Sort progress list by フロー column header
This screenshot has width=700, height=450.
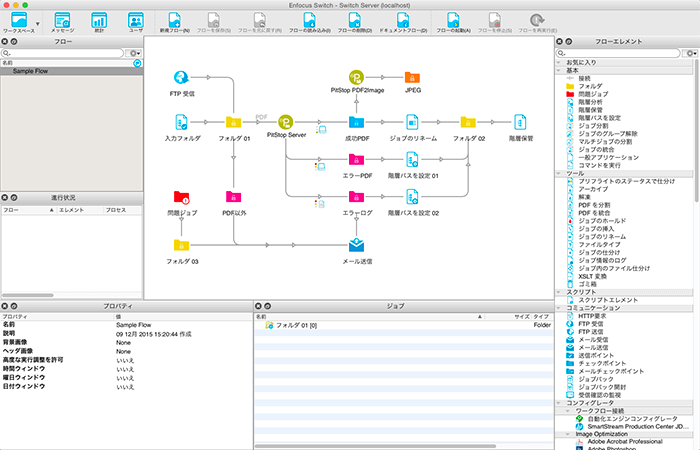[x=29, y=210]
